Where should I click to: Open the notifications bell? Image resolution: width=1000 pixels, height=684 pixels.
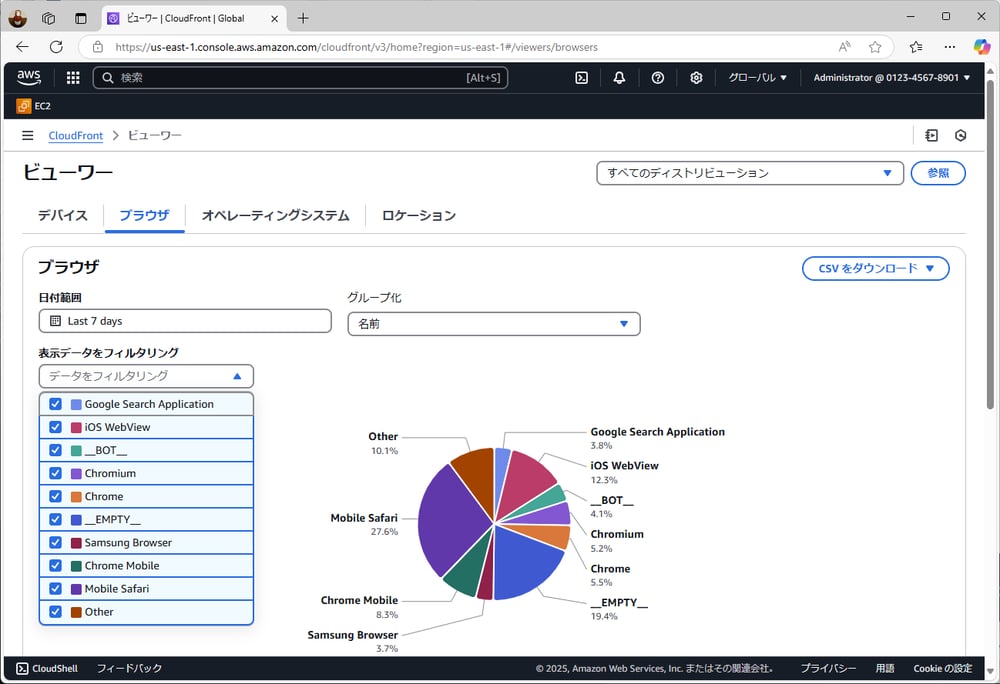click(619, 78)
